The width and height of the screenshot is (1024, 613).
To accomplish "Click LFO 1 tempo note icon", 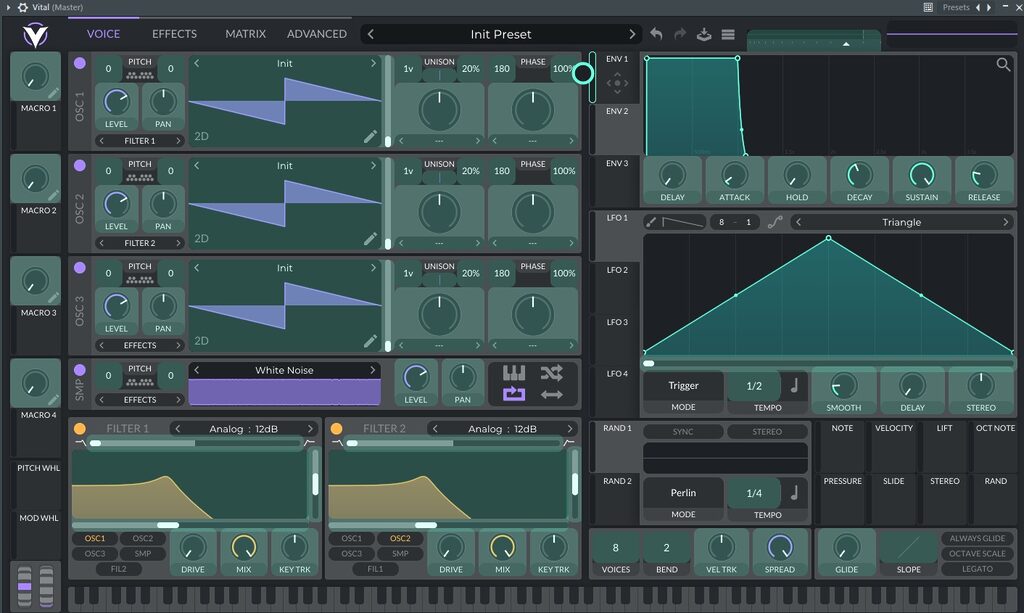I will click(794, 386).
